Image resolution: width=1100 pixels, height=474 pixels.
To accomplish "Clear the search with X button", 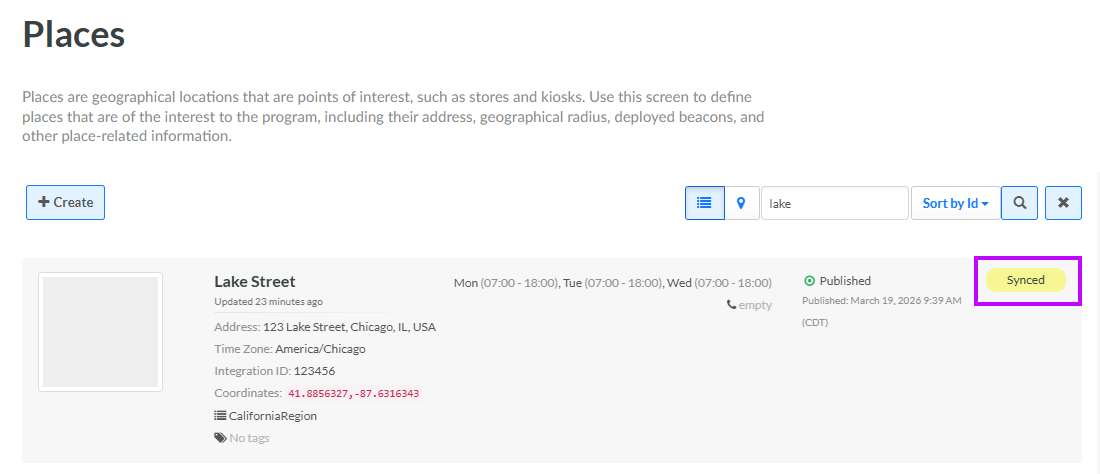I will coord(1063,203).
